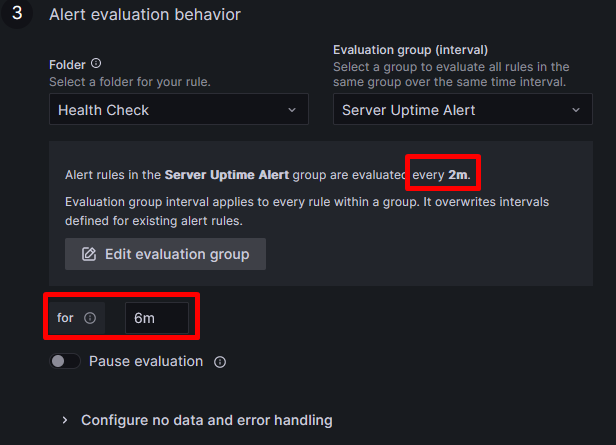Click the Edit evaluation group button

click(x=165, y=254)
